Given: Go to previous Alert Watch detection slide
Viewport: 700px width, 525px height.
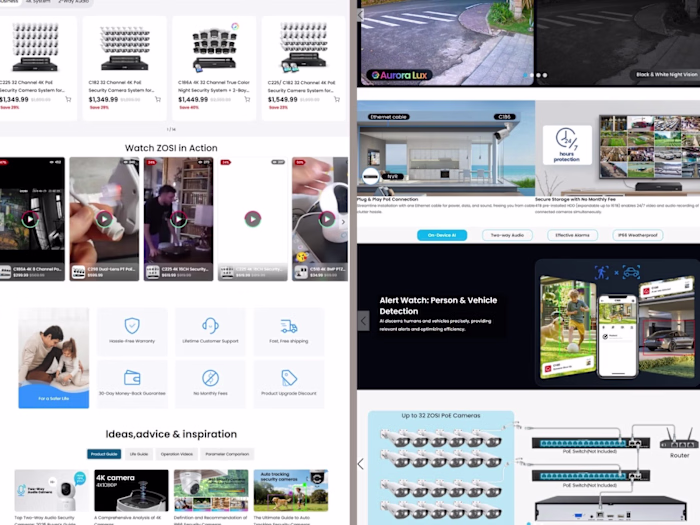Looking at the screenshot, I should [363, 321].
